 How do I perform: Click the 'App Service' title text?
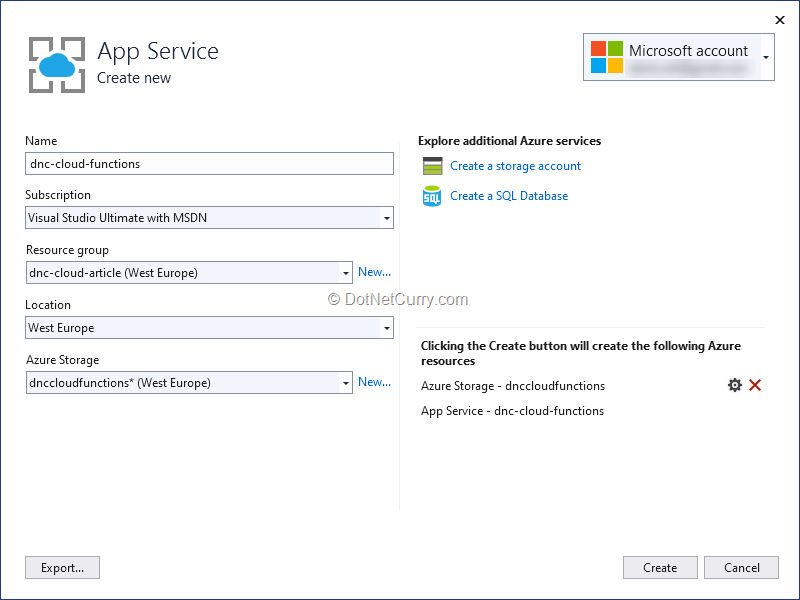coord(158,51)
